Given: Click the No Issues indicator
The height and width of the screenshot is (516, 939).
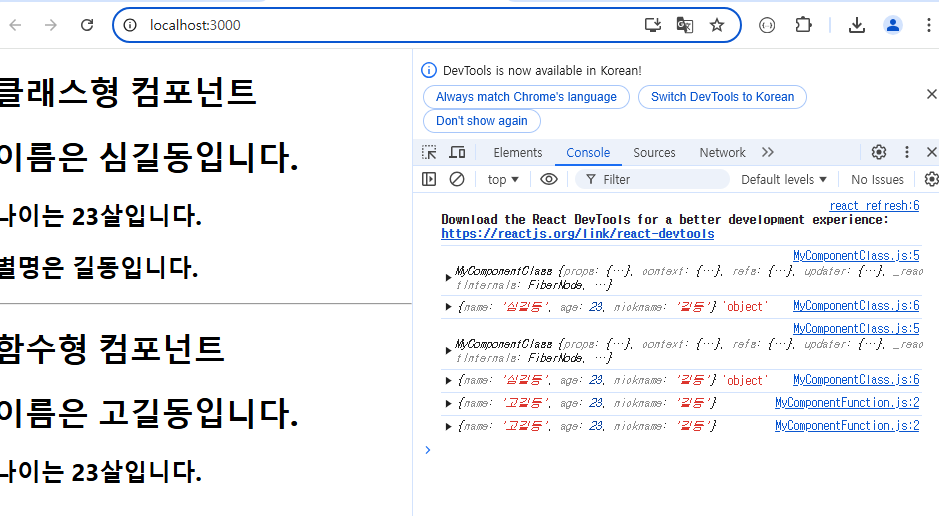Looking at the screenshot, I should [x=877, y=180].
